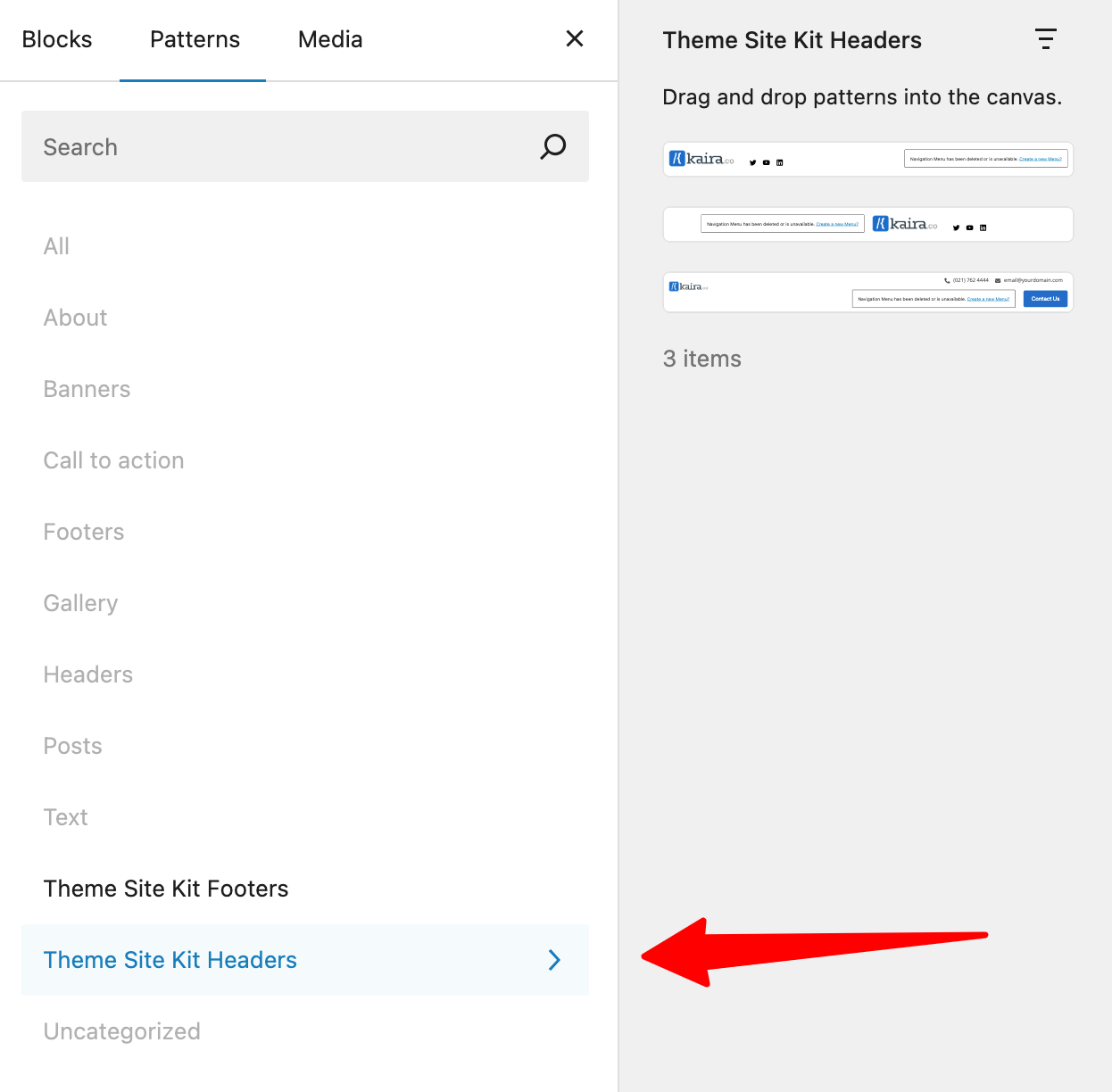Screen dimensions: 1112x1092
Task: Expand Theme Site Kit Headers chevron
Action: [x=554, y=960]
